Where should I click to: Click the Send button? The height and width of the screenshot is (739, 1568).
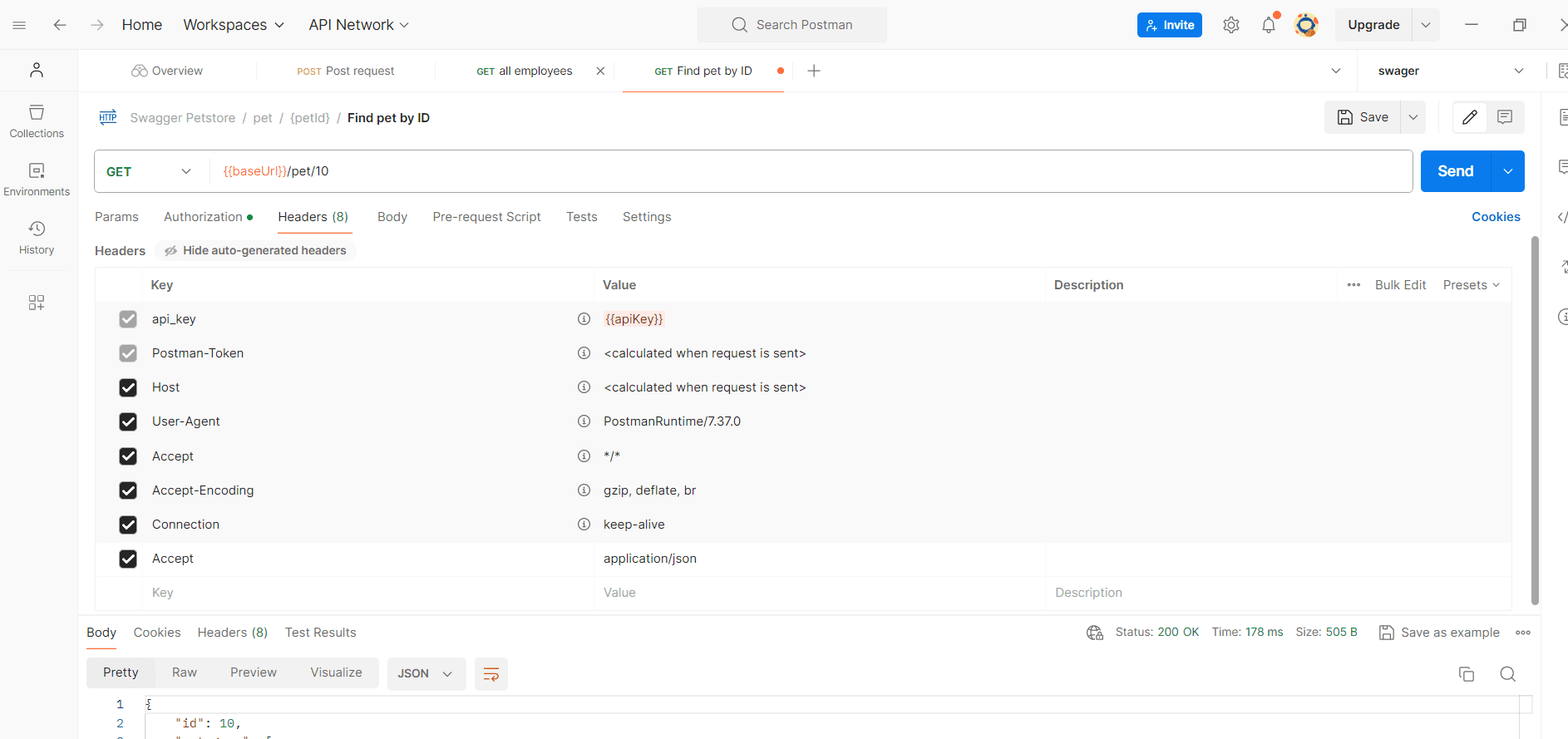click(1456, 171)
